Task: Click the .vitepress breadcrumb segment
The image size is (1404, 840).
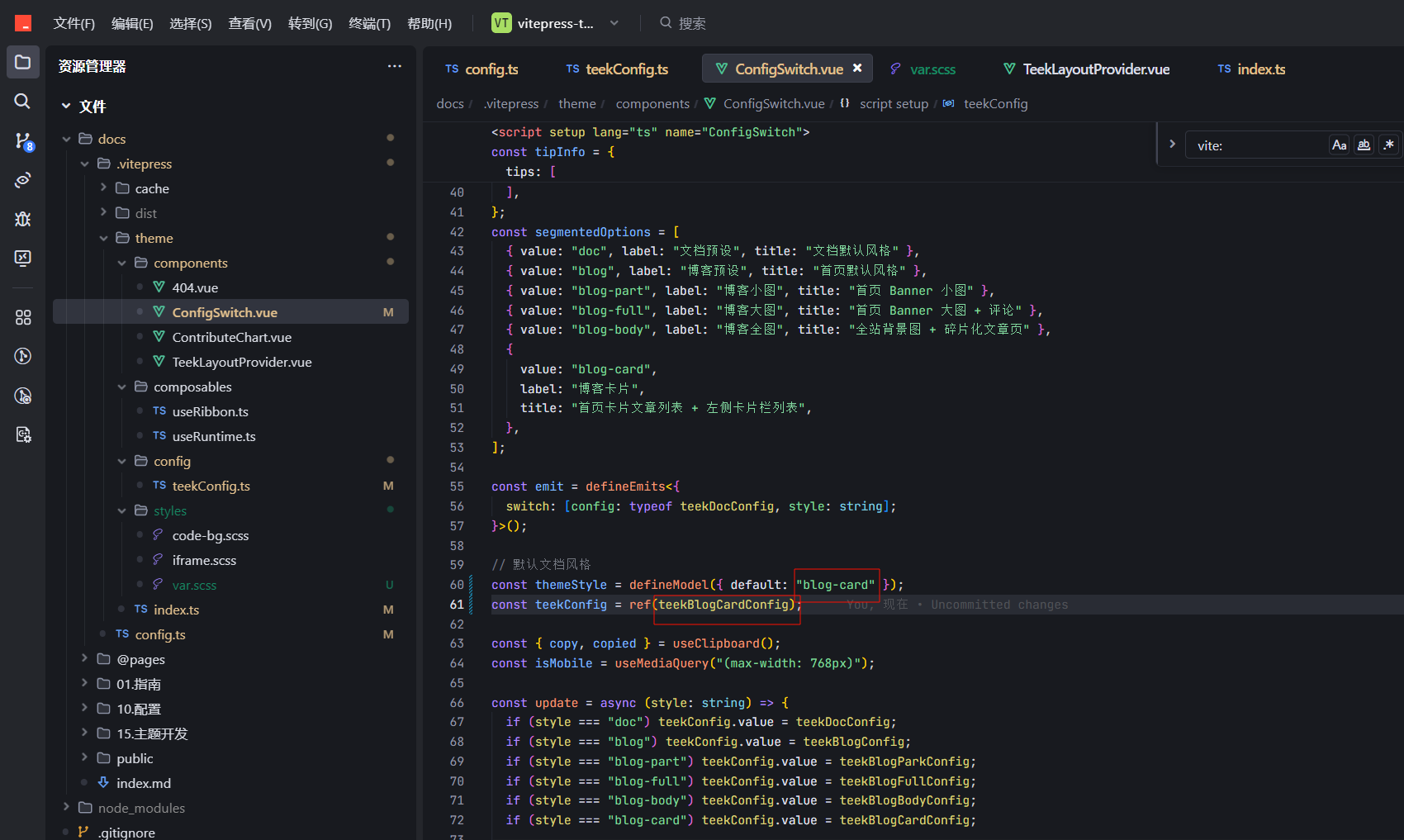Action: click(510, 103)
